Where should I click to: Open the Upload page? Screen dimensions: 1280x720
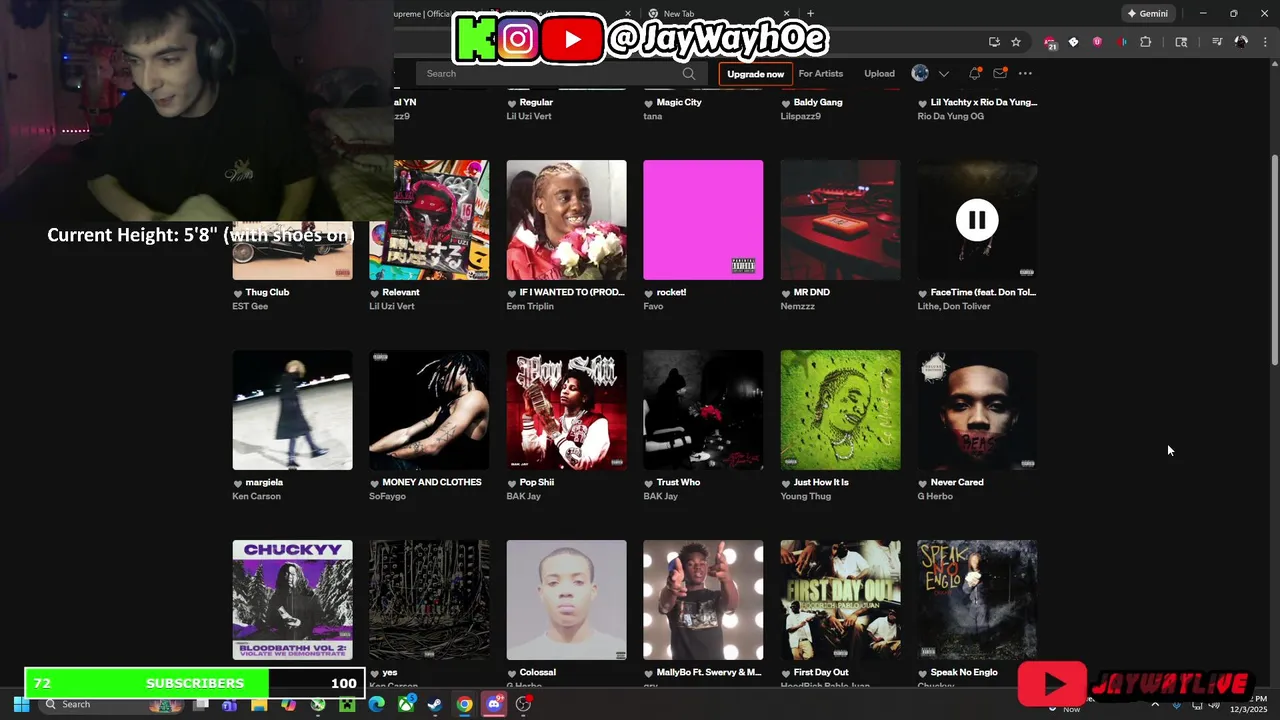click(879, 74)
